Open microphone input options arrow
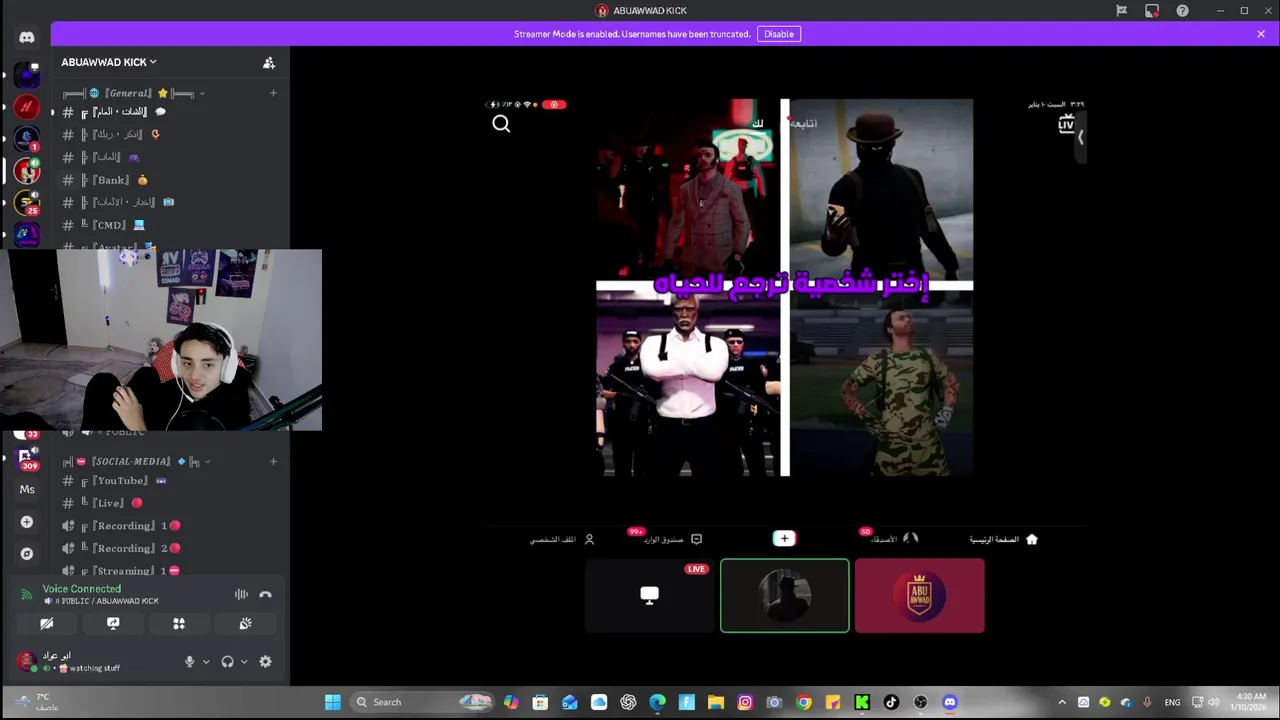The image size is (1280, 720). 206,661
